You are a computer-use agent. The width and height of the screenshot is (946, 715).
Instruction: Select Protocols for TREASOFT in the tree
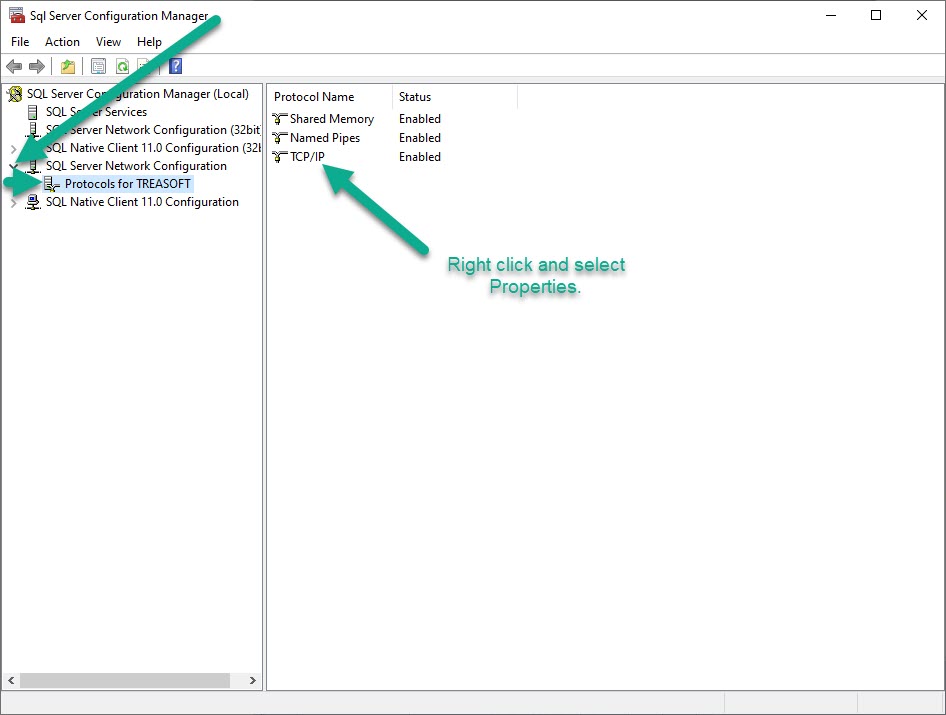pos(128,184)
